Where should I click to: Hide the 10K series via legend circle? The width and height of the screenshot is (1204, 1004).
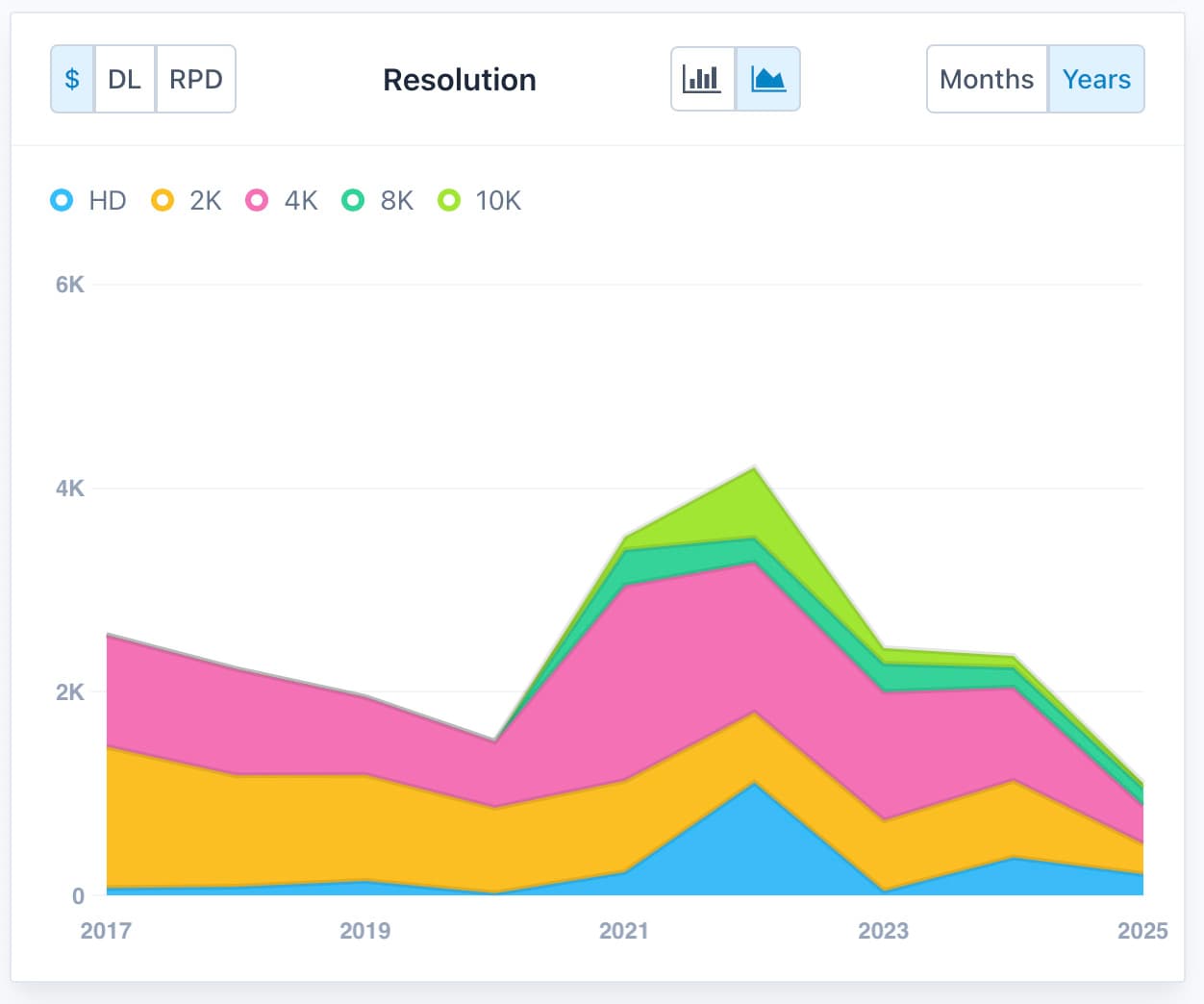[x=449, y=200]
